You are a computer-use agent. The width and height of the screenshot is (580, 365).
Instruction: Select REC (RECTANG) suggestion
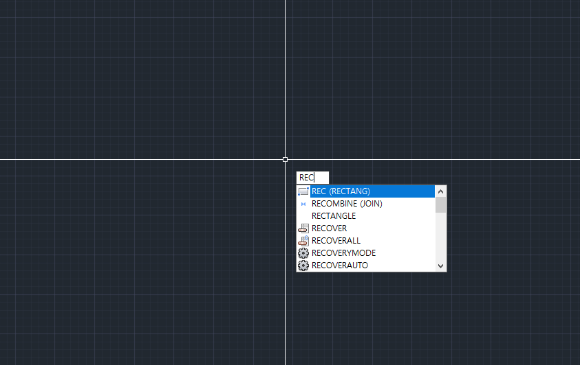pyautogui.click(x=366, y=191)
